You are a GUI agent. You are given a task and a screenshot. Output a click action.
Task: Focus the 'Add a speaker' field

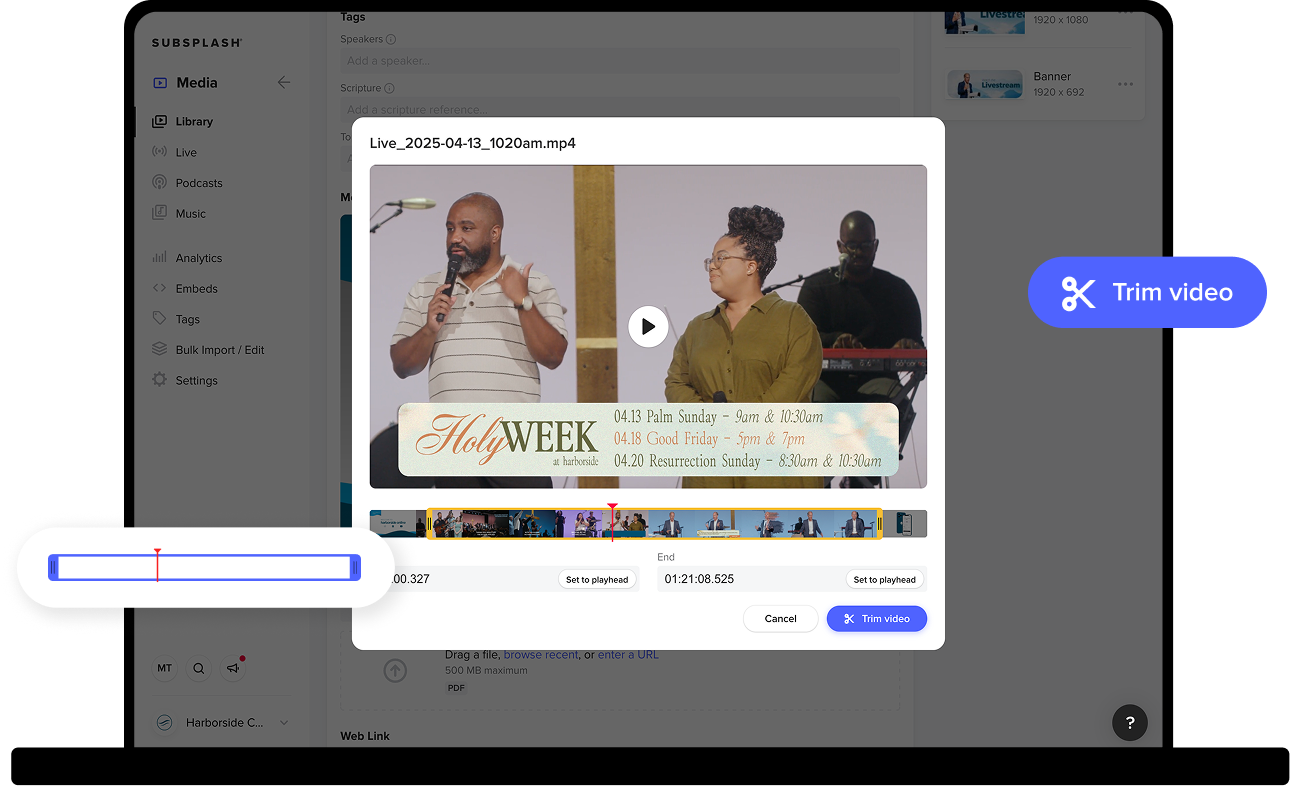(x=619, y=61)
